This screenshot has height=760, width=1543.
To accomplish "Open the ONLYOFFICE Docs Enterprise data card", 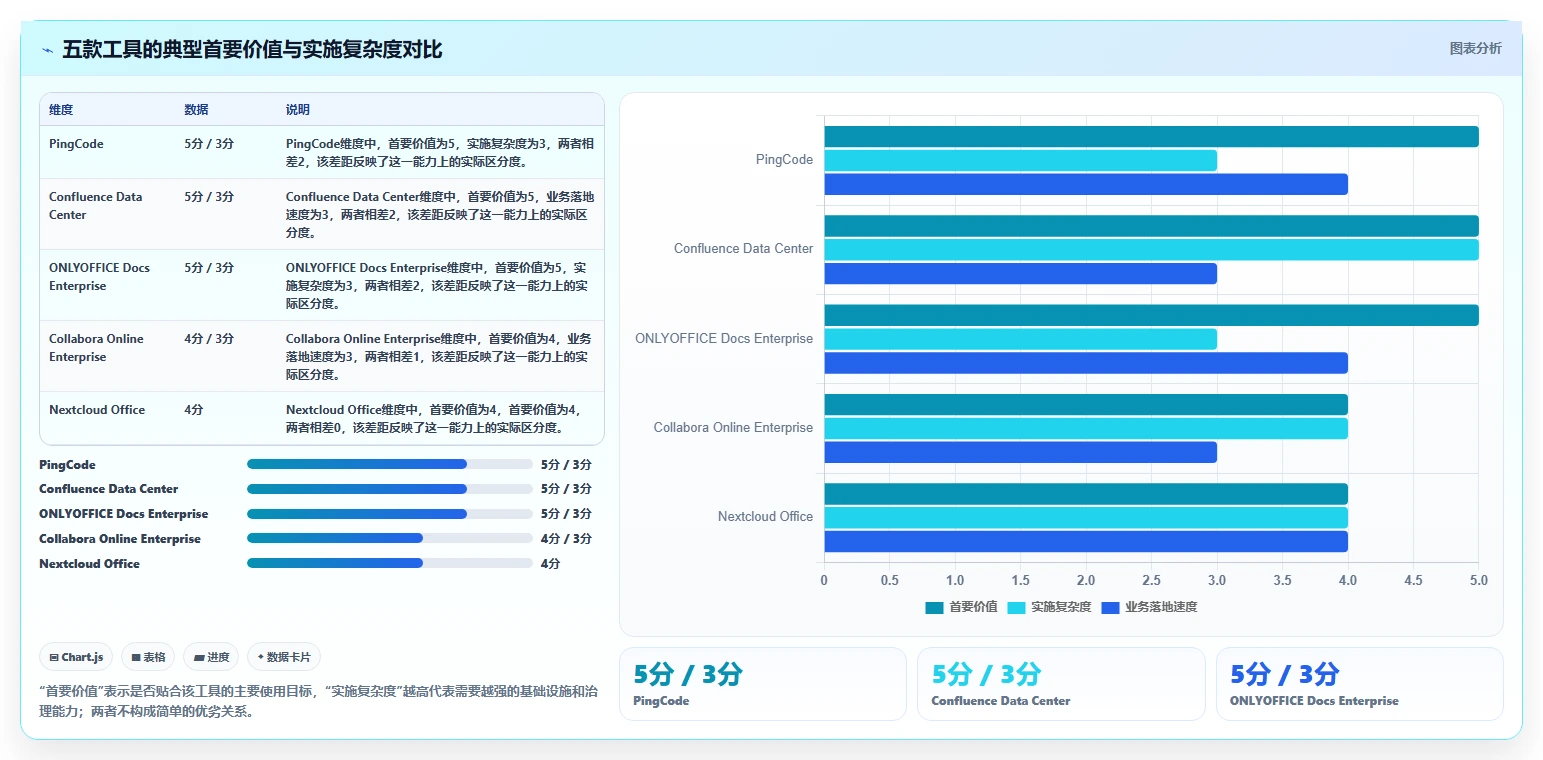I will click(1359, 684).
